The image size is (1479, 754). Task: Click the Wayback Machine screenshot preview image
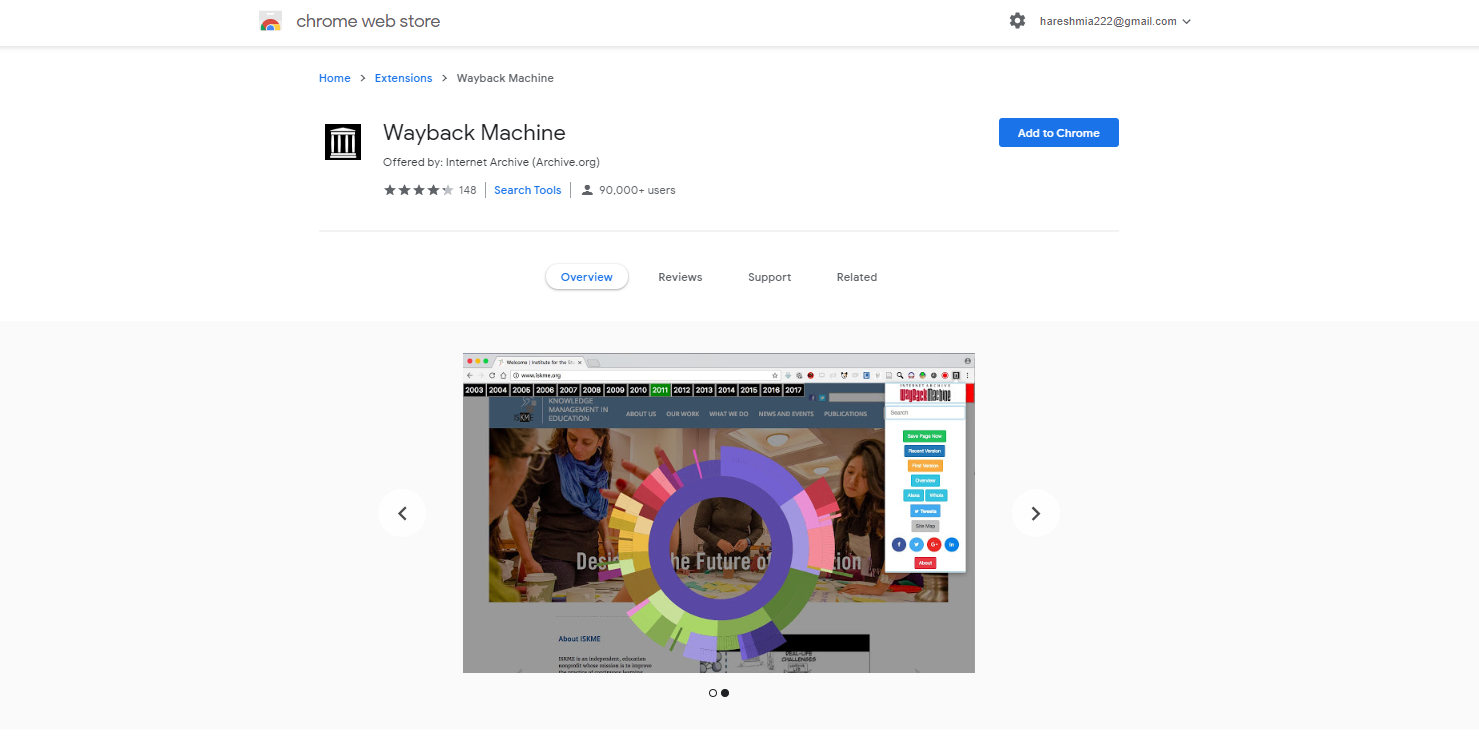[x=719, y=513]
